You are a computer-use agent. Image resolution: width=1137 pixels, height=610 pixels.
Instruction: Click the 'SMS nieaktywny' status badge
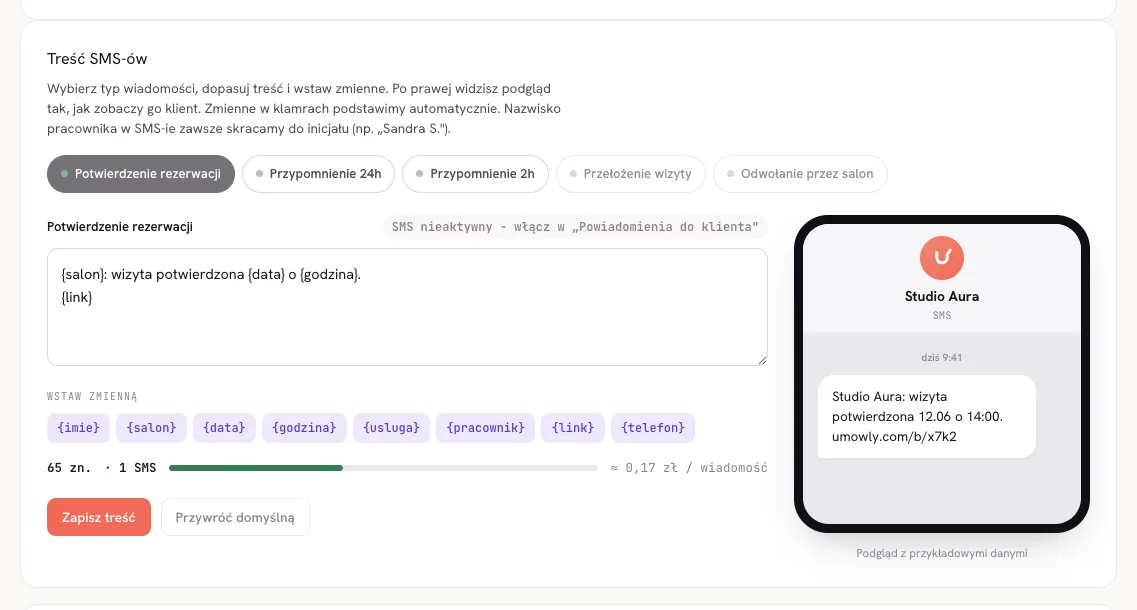pos(574,227)
